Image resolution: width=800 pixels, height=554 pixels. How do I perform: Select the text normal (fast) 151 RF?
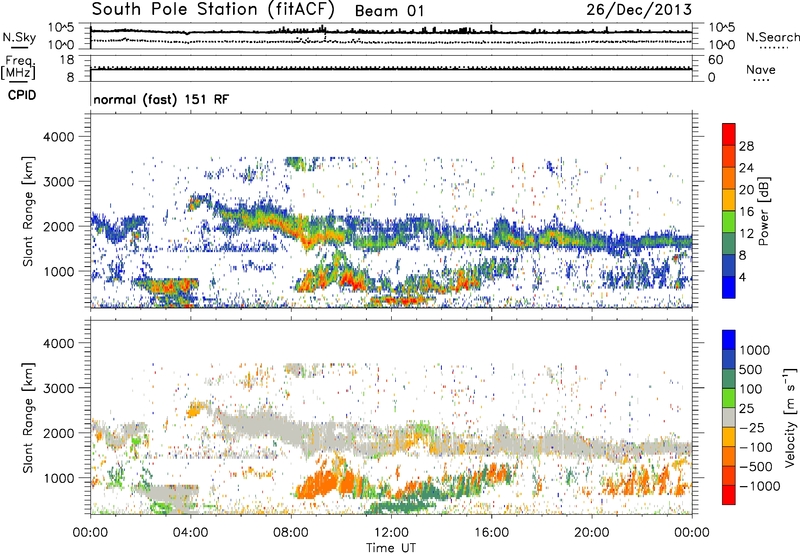pos(161,99)
